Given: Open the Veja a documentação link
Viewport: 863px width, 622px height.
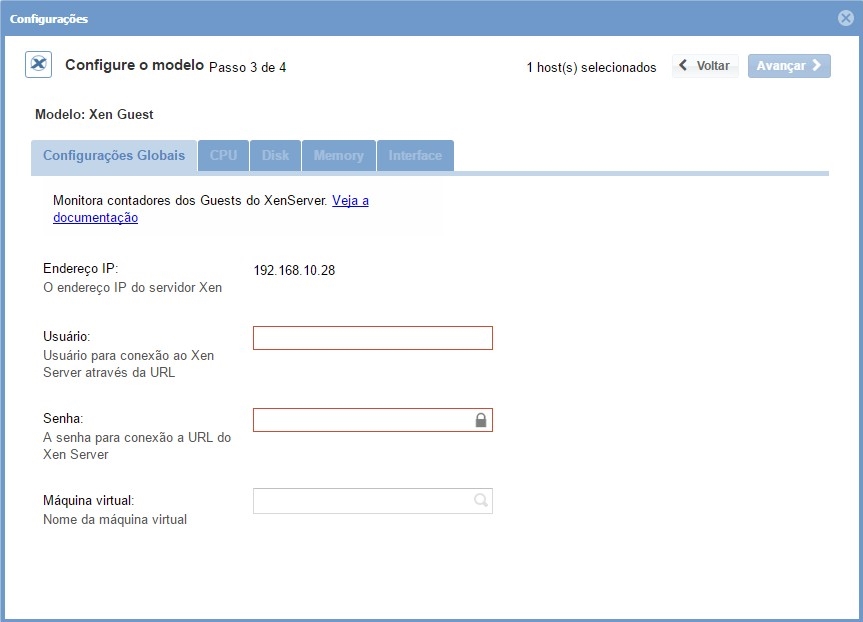Looking at the screenshot, I should point(350,201).
